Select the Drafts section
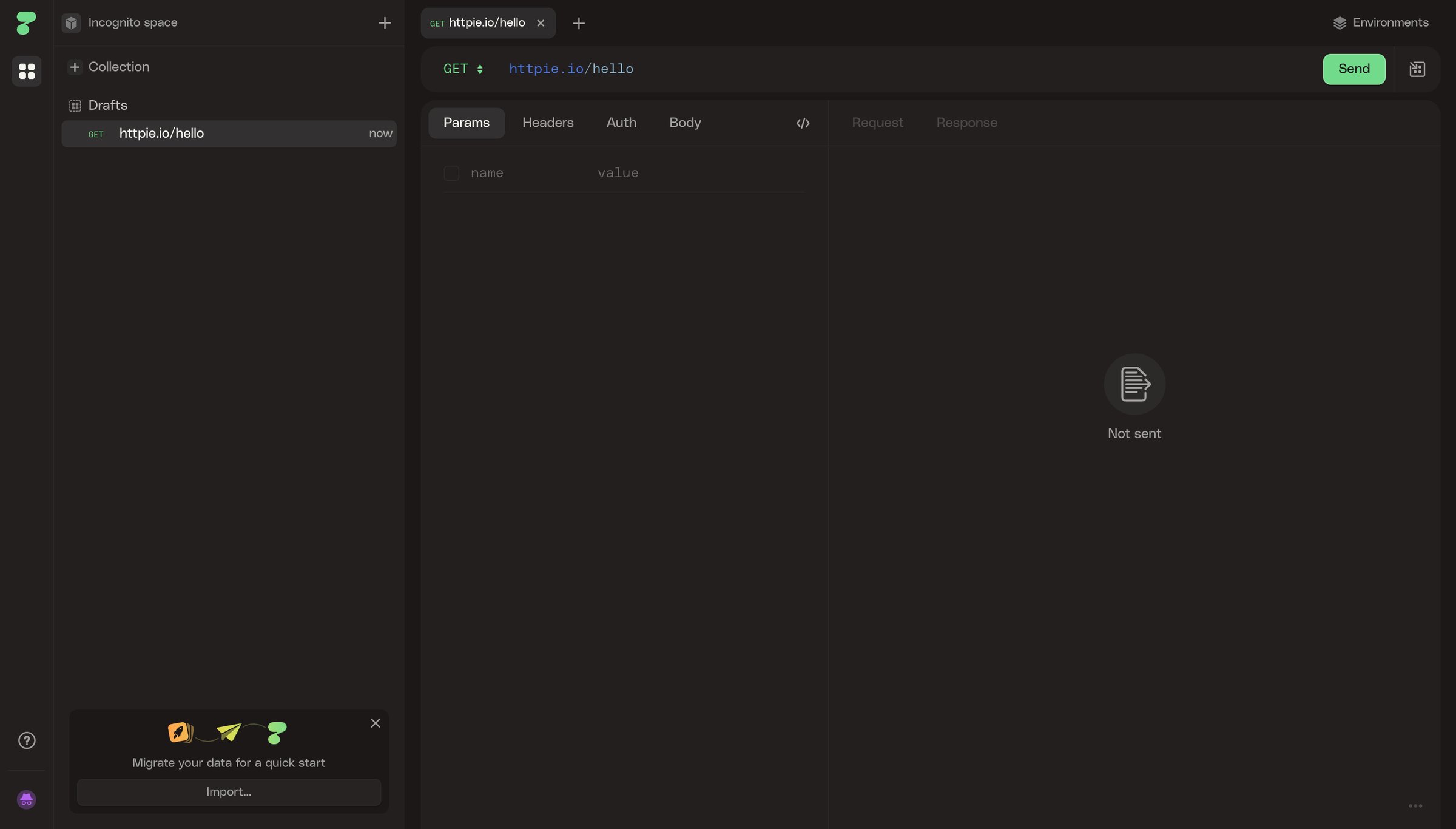1456x829 pixels. [x=108, y=106]
